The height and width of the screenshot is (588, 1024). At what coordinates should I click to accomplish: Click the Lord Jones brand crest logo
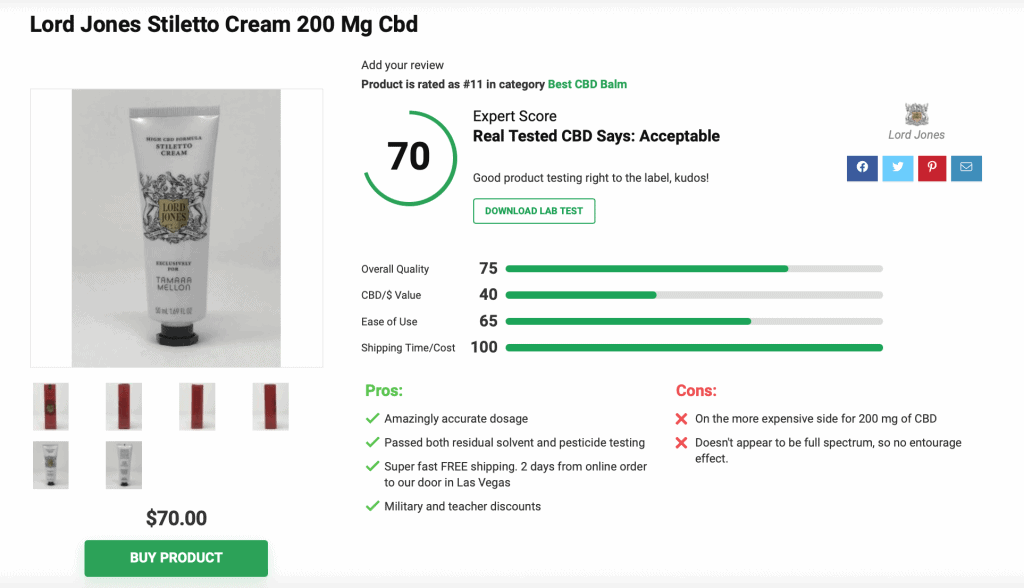click(x=916, y=113)
